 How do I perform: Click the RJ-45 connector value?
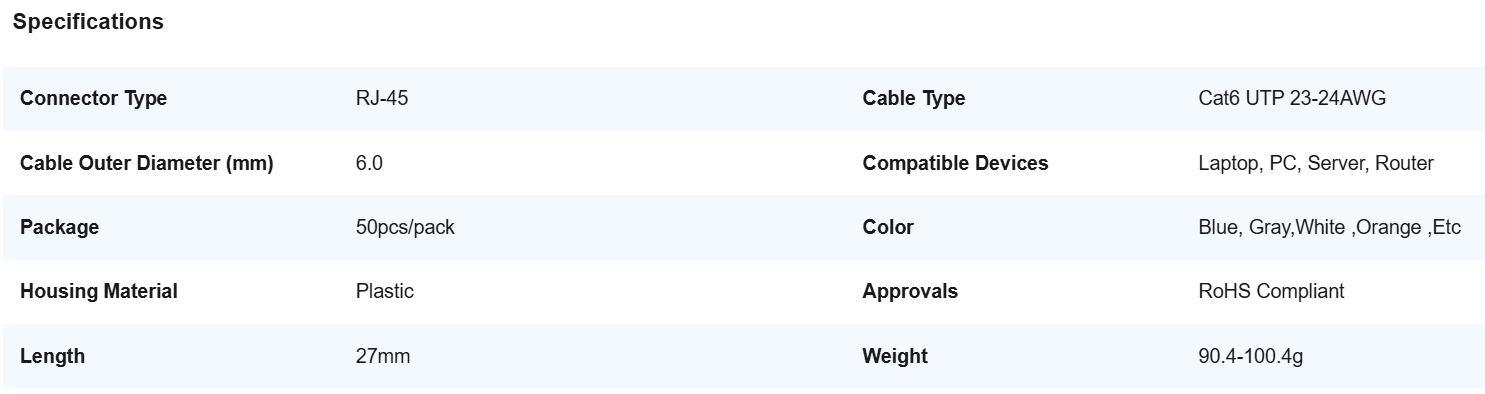(x=382, y=99)
